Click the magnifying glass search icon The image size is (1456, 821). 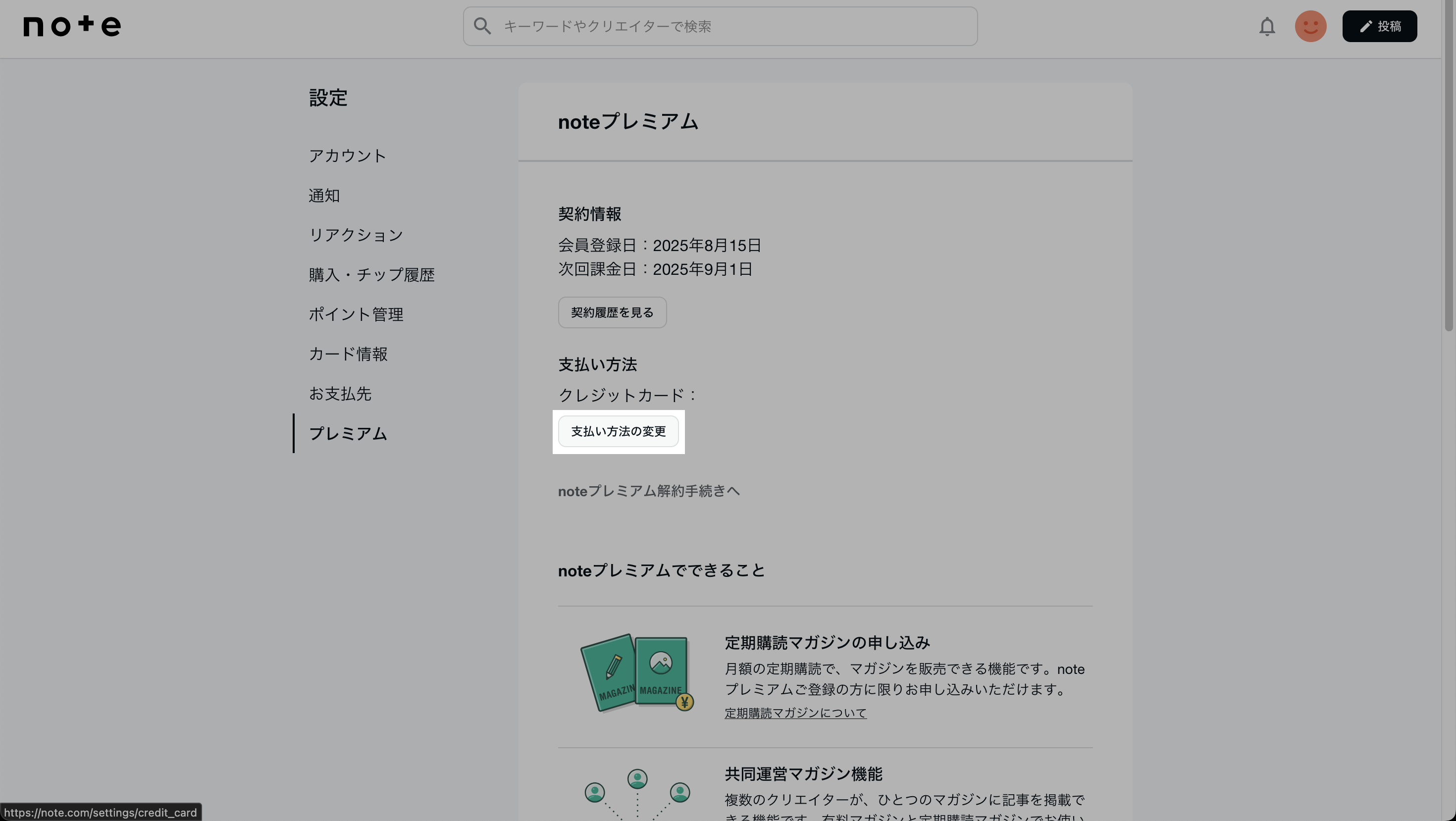point(482,26)
